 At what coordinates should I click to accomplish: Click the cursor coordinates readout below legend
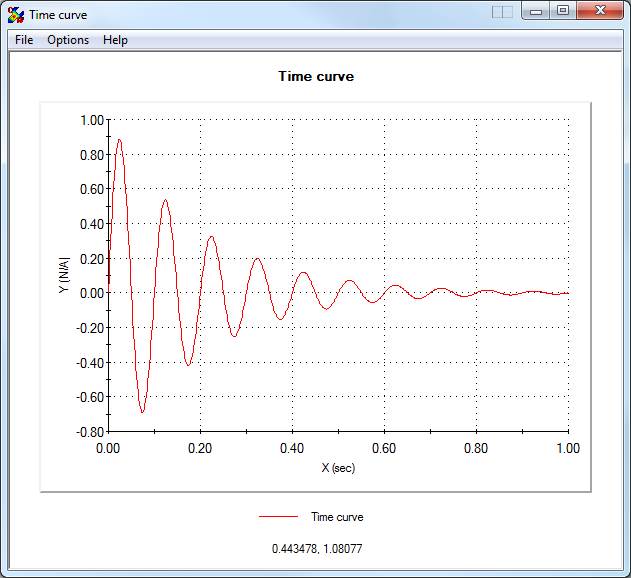pos(317,548)
